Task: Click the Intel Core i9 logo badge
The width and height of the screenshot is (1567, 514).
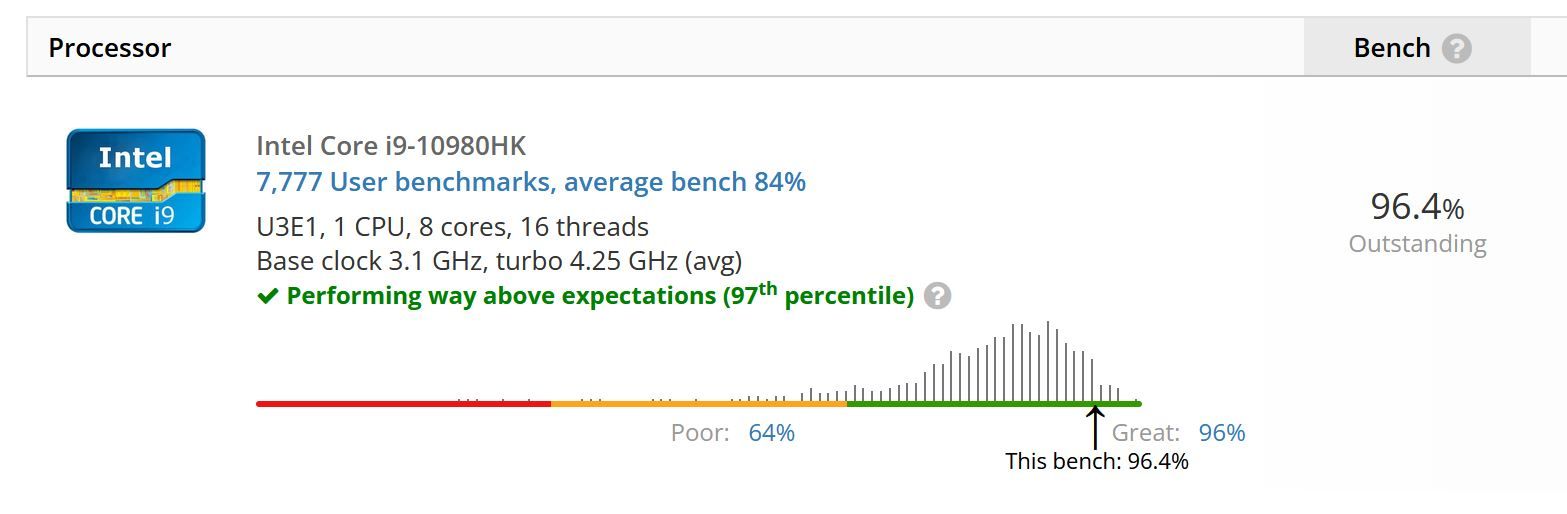Action: [x=136, y=181]
